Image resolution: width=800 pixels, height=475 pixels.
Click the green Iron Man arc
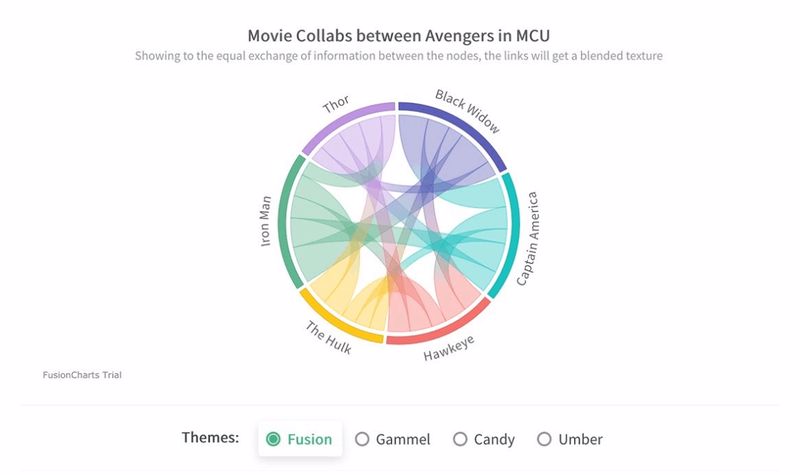tap(285, 222)
